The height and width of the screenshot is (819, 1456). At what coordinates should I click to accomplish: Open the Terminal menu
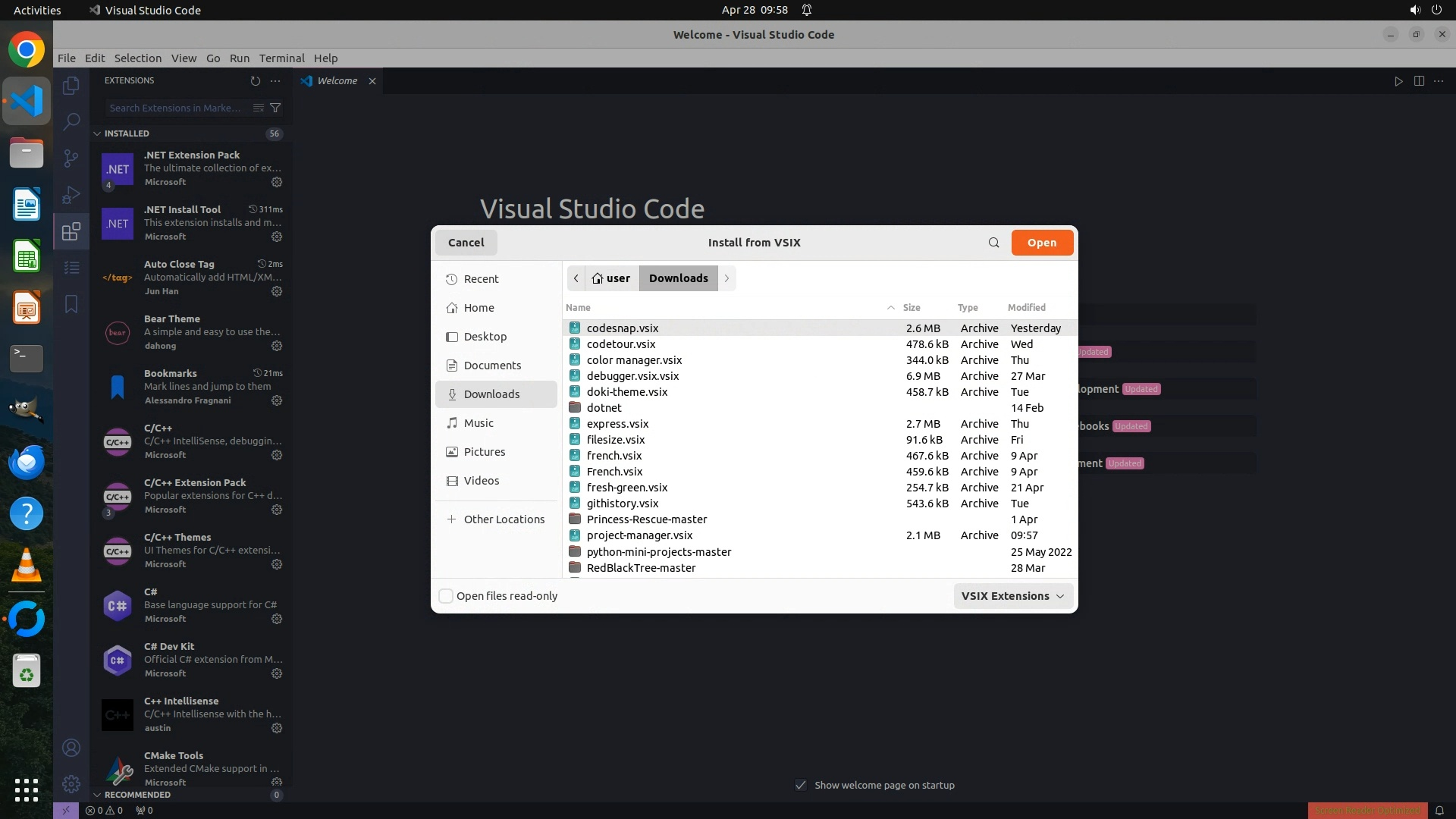click(x=281, y=58)
